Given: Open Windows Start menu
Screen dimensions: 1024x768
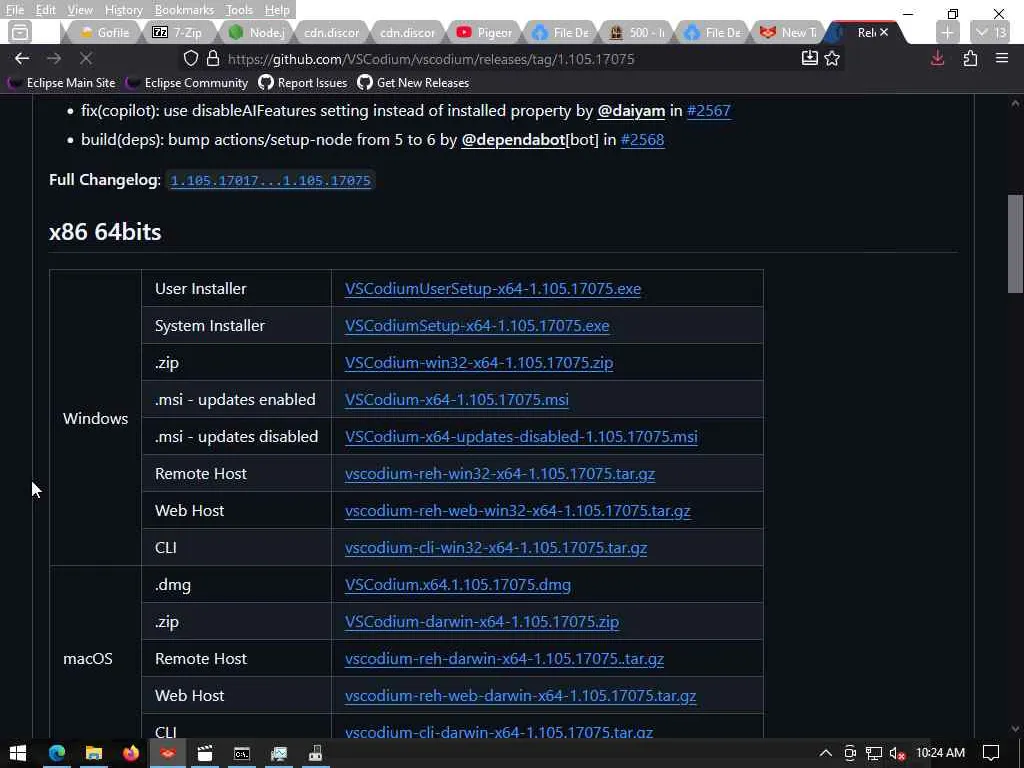Looking at the screenshot, I should click(x=18, y=753).
